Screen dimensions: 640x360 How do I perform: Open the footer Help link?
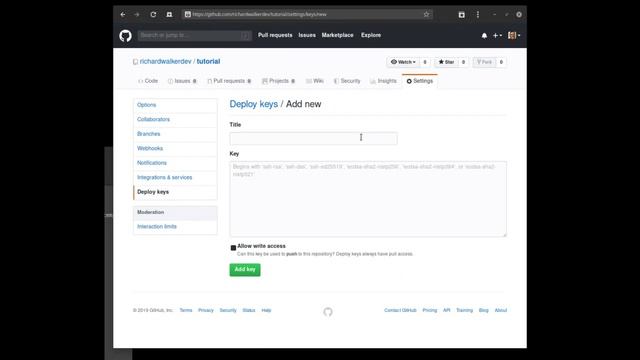(x=266, y=310)
